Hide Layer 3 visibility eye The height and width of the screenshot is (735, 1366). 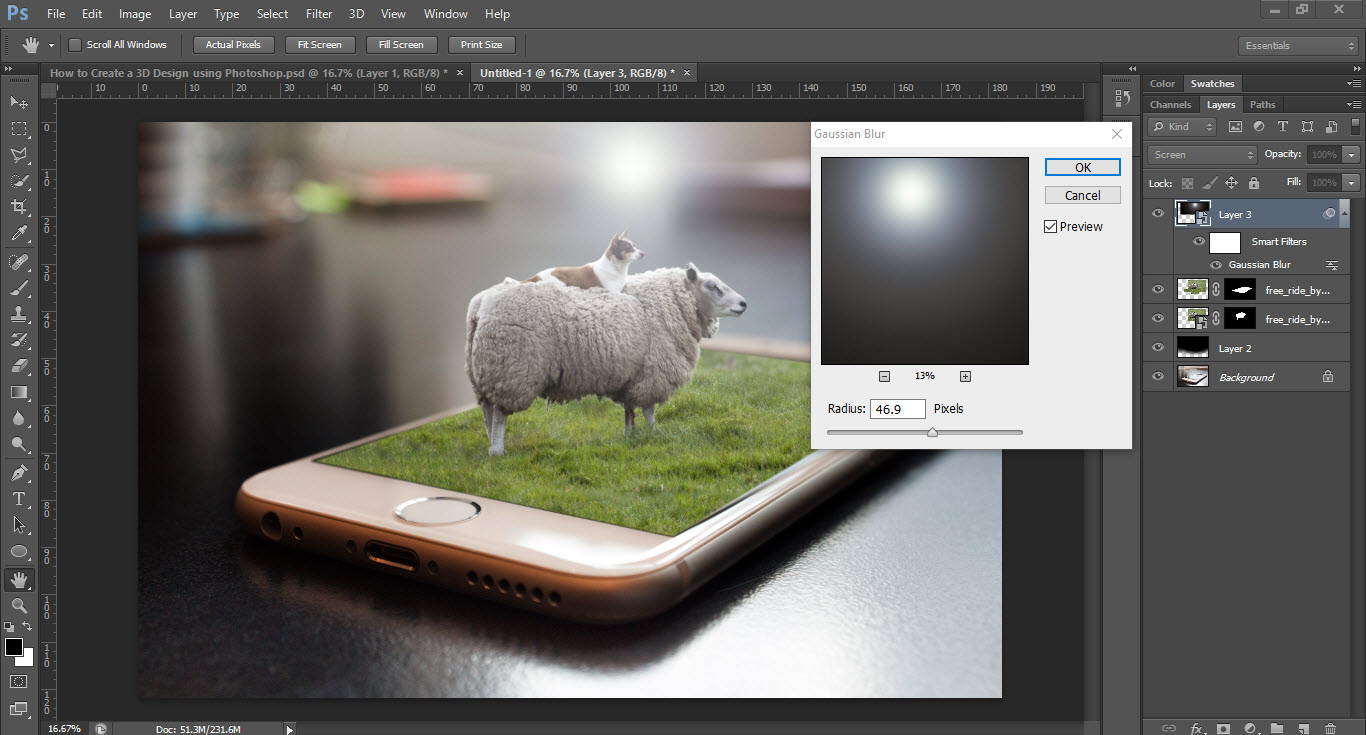[x=1158, y=213]
